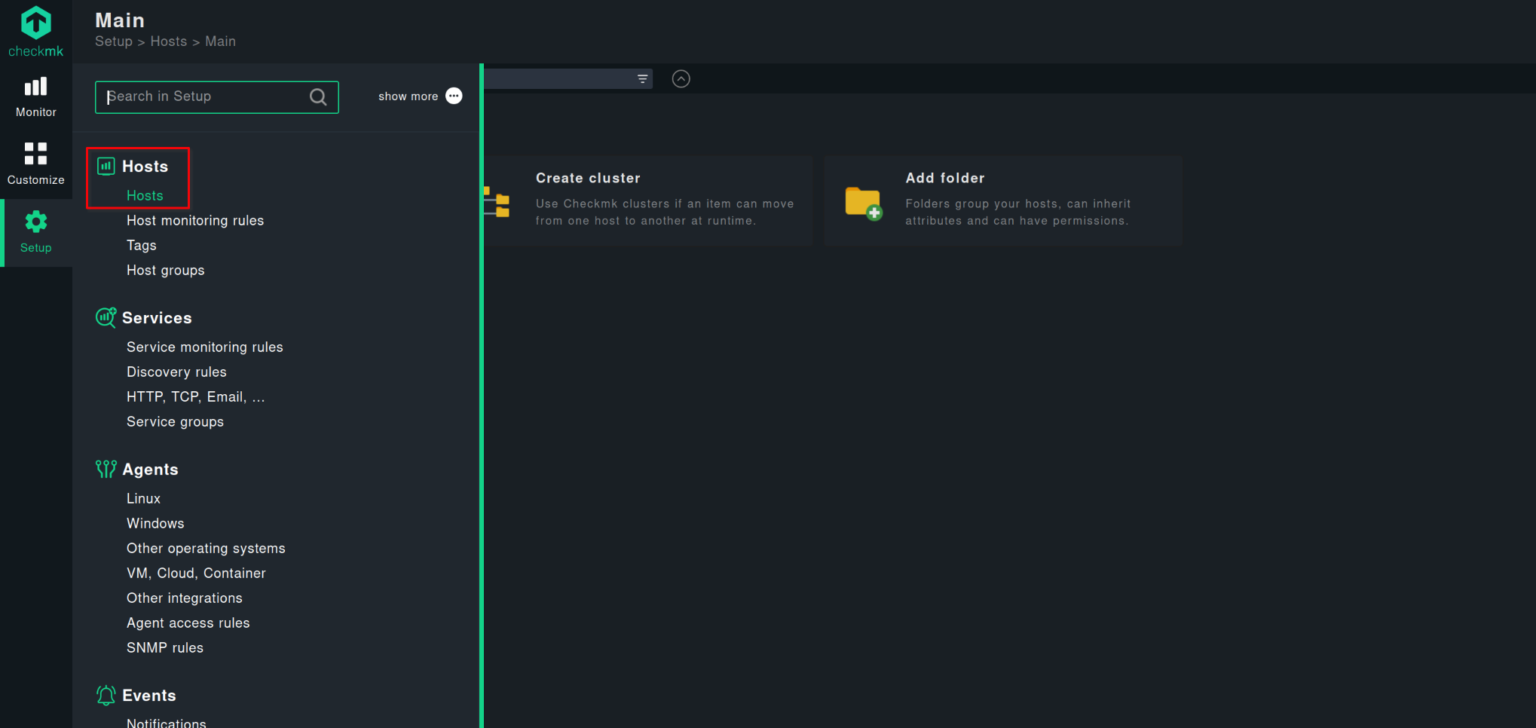
Task: Click the Agents section icon
Action: click(105, 469)
